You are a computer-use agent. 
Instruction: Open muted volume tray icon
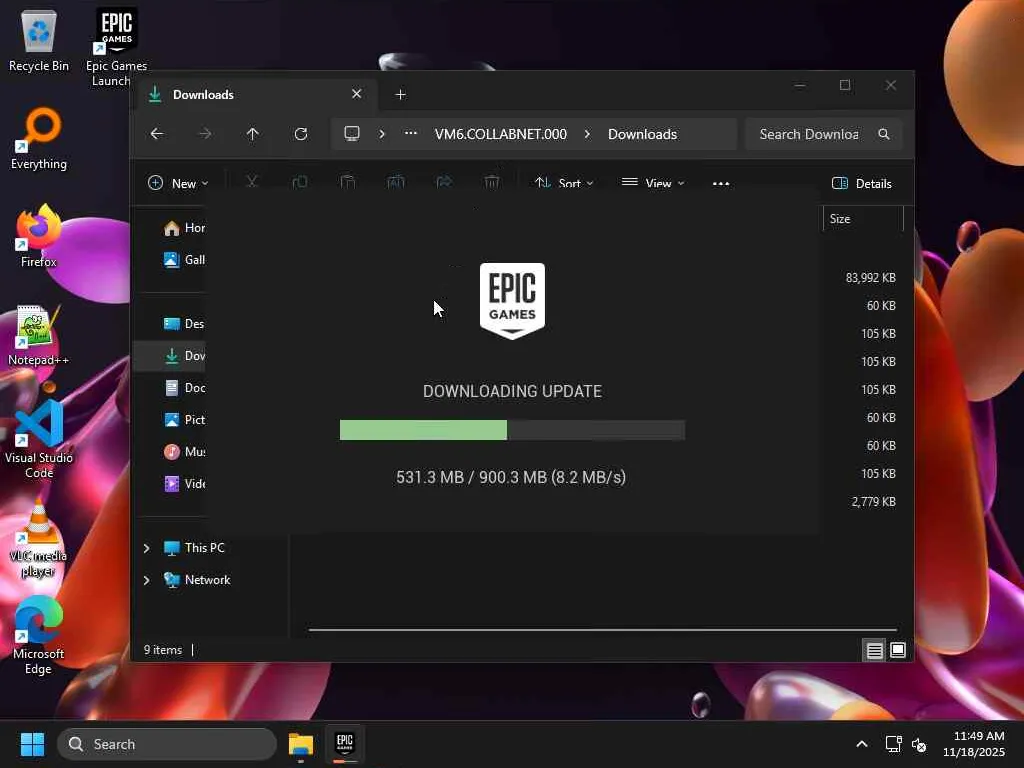[919, 744]
